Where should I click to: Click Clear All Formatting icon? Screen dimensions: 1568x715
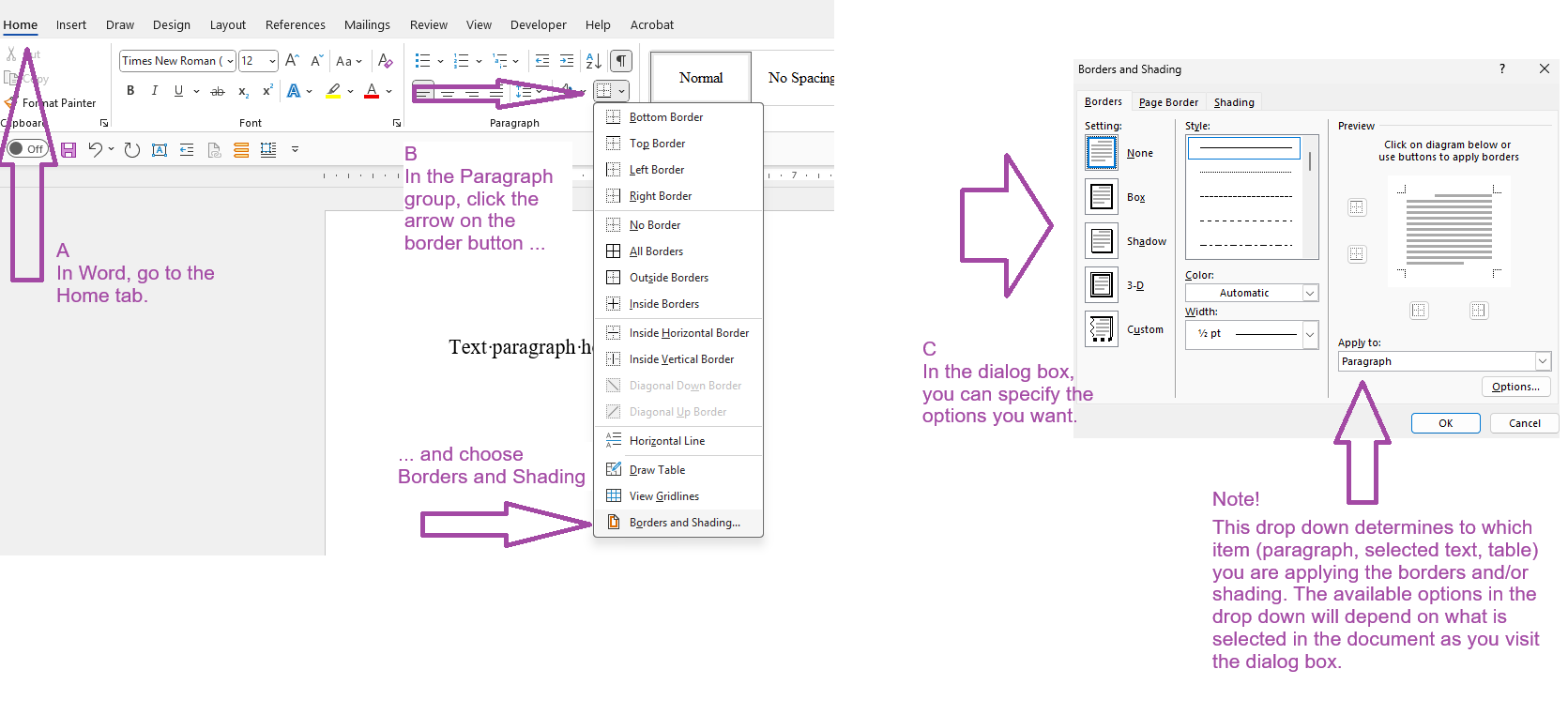[x=385, y=61]
